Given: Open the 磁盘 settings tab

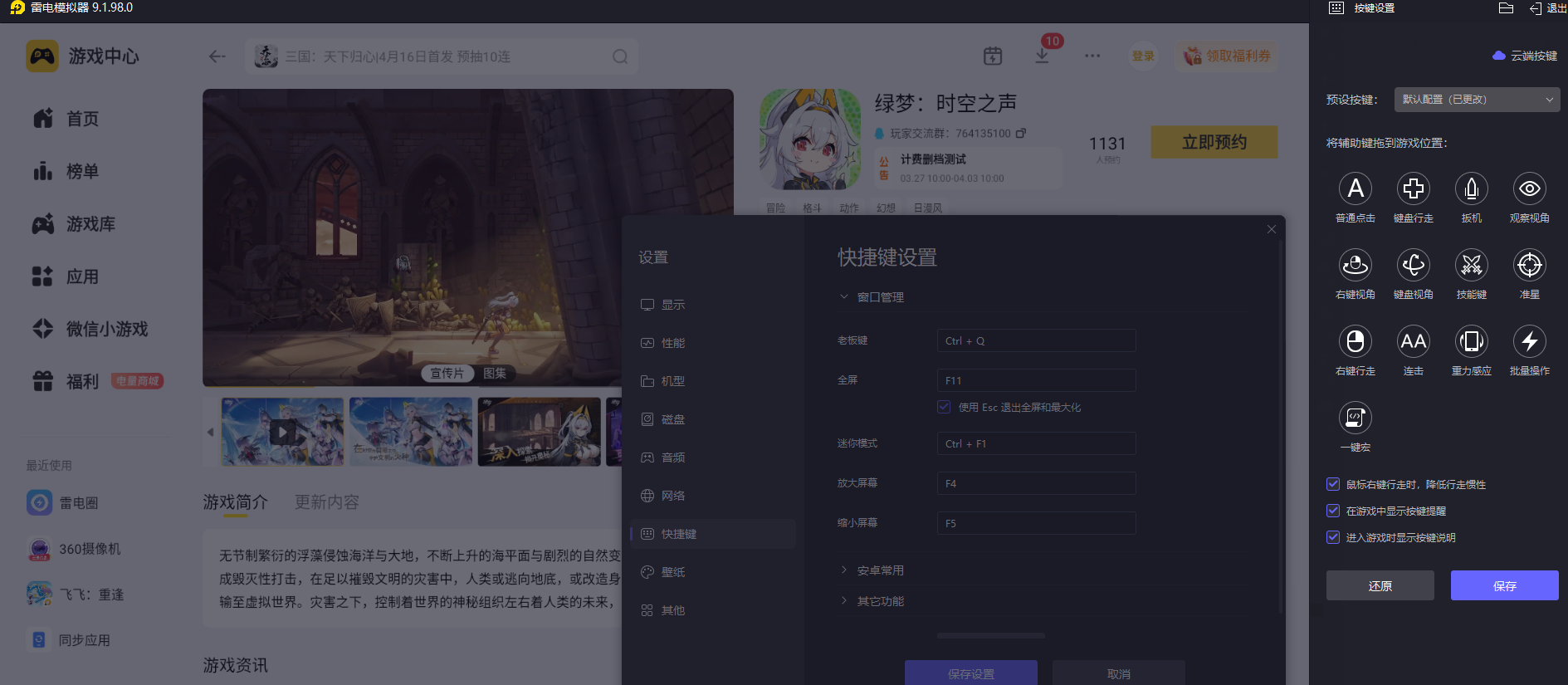Looking at the screenshot, I should 713,419.
